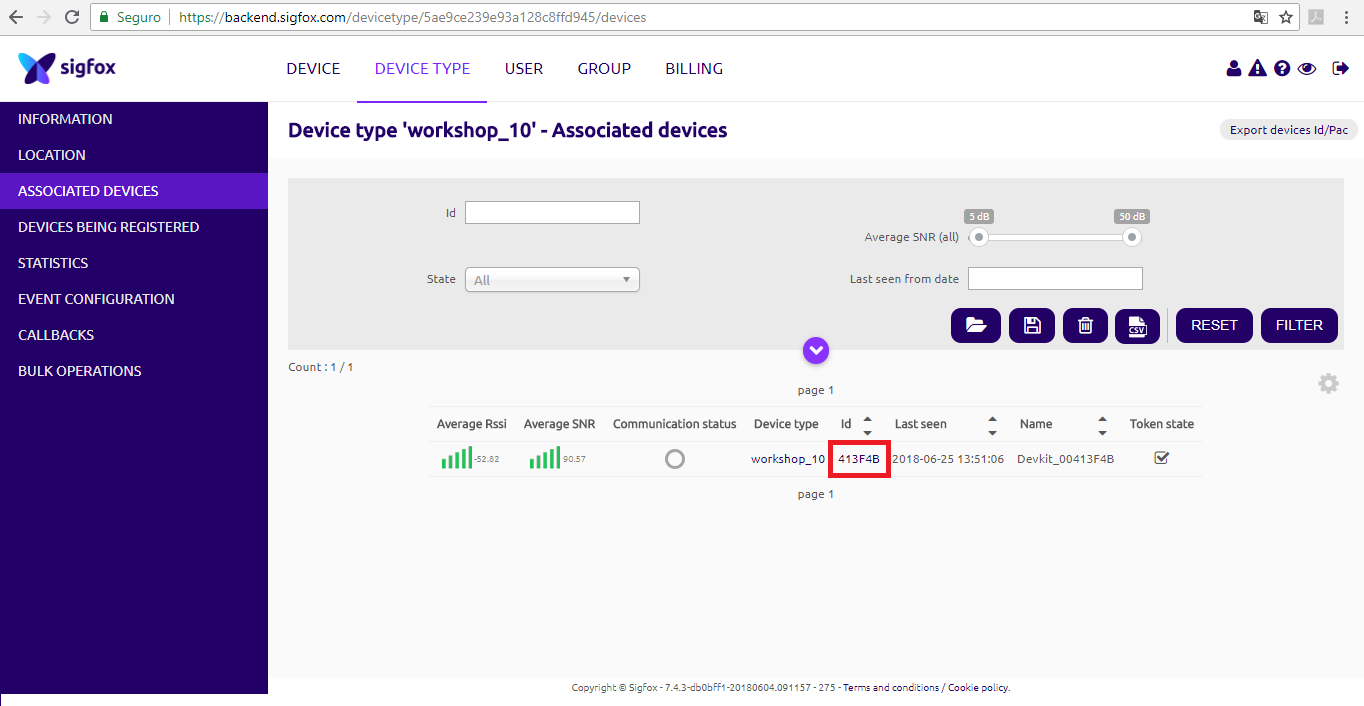Toggle the Token state checkbox

(1161, 458)
